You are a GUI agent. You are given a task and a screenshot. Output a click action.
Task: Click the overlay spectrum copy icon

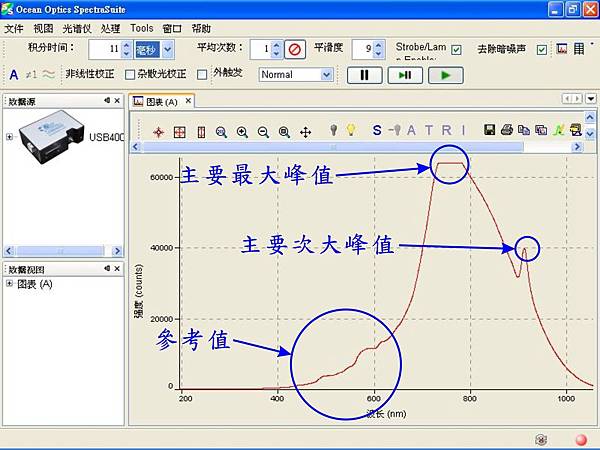pyautogui.click(x=541, y=130)
